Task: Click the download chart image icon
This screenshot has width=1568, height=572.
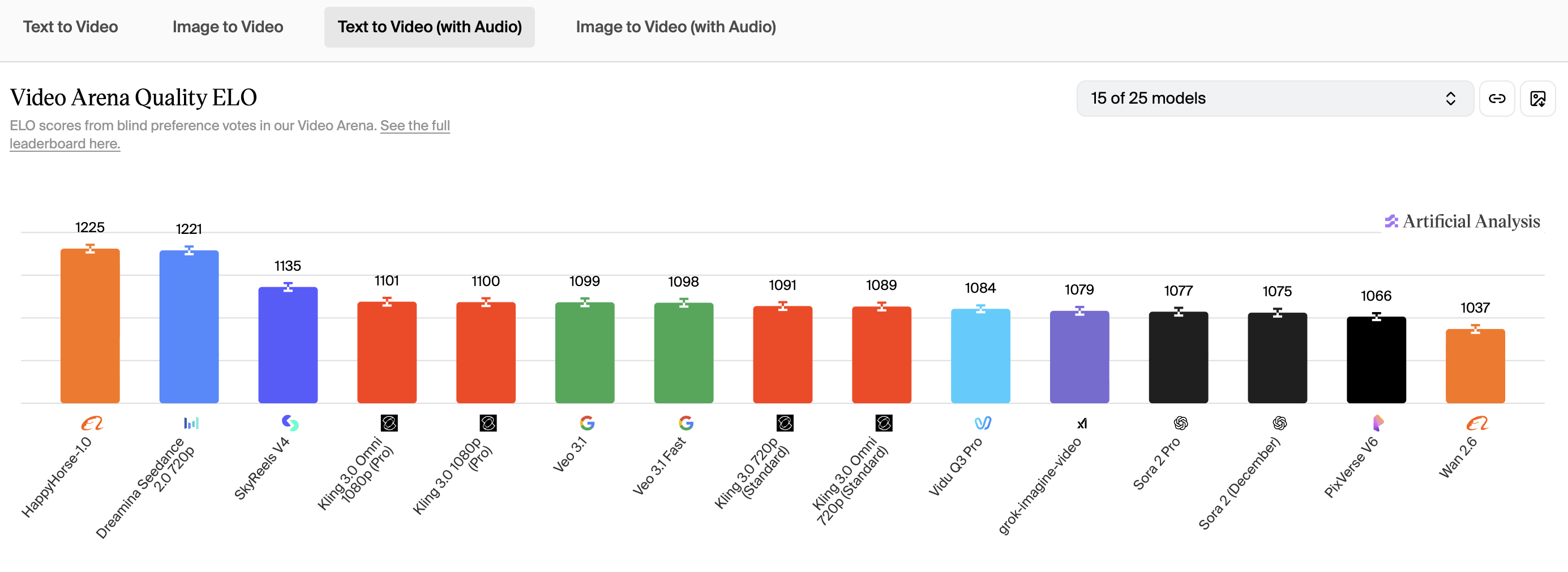Action: click(1537, 99)
